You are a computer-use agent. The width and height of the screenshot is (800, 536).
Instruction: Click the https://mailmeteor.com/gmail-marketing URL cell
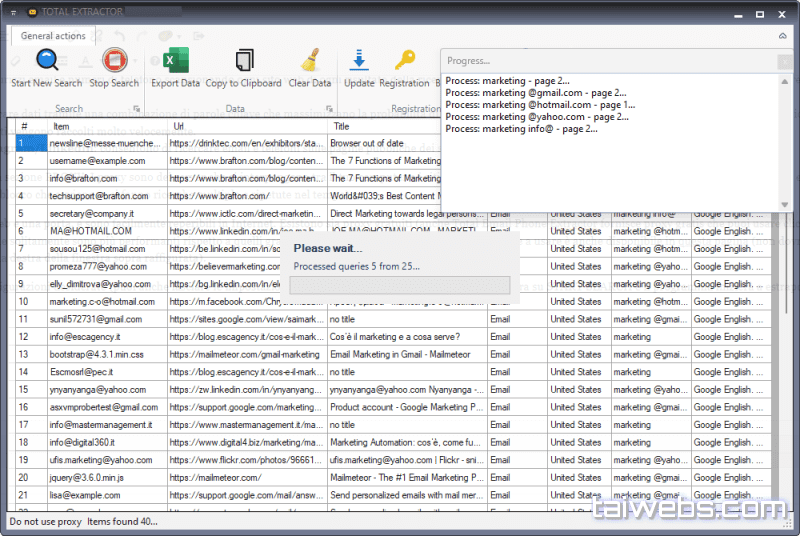pos(247,354)
